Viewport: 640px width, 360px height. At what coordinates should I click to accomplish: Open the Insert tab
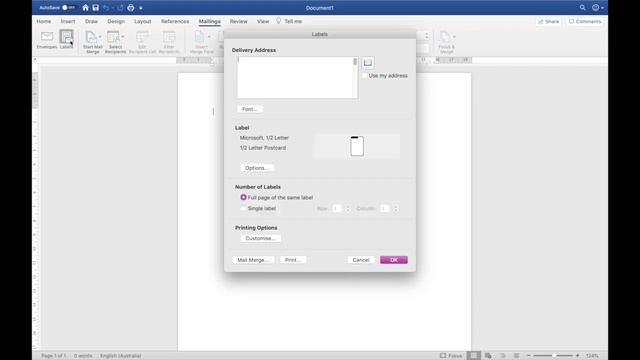[x=68, y=21]
